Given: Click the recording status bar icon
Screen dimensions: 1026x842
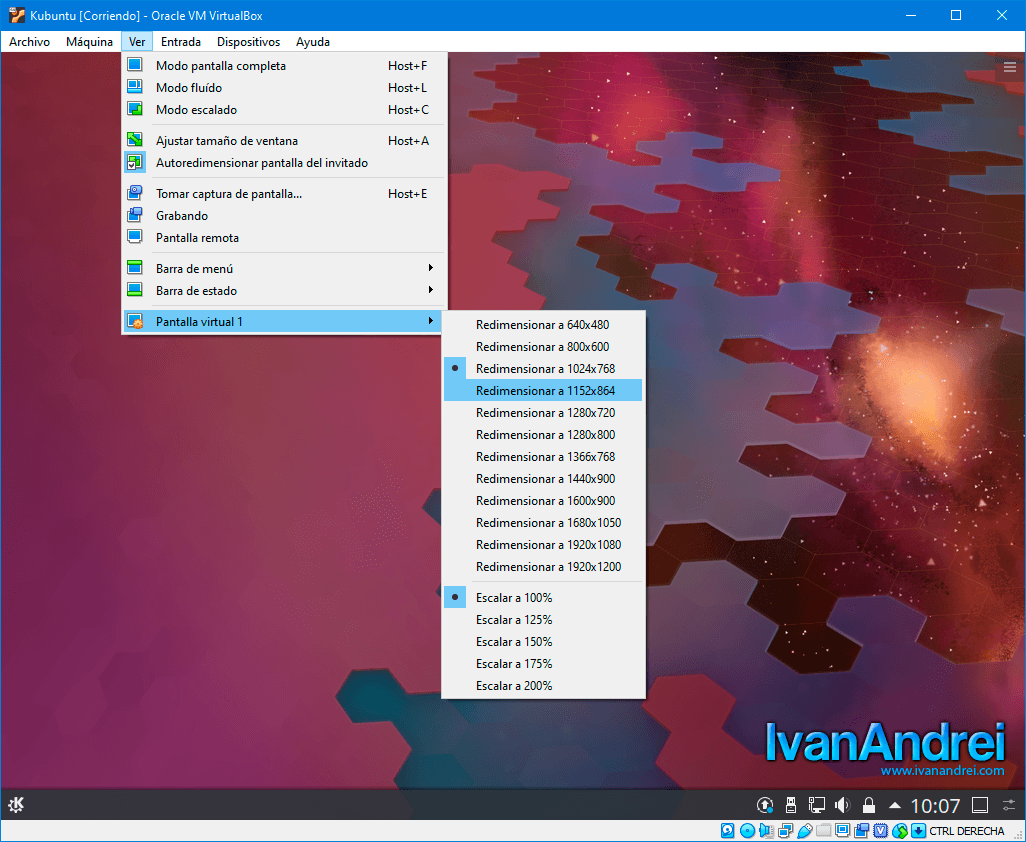Looking at the screenshot, I should pyautogui.click(x=862, y=831).
